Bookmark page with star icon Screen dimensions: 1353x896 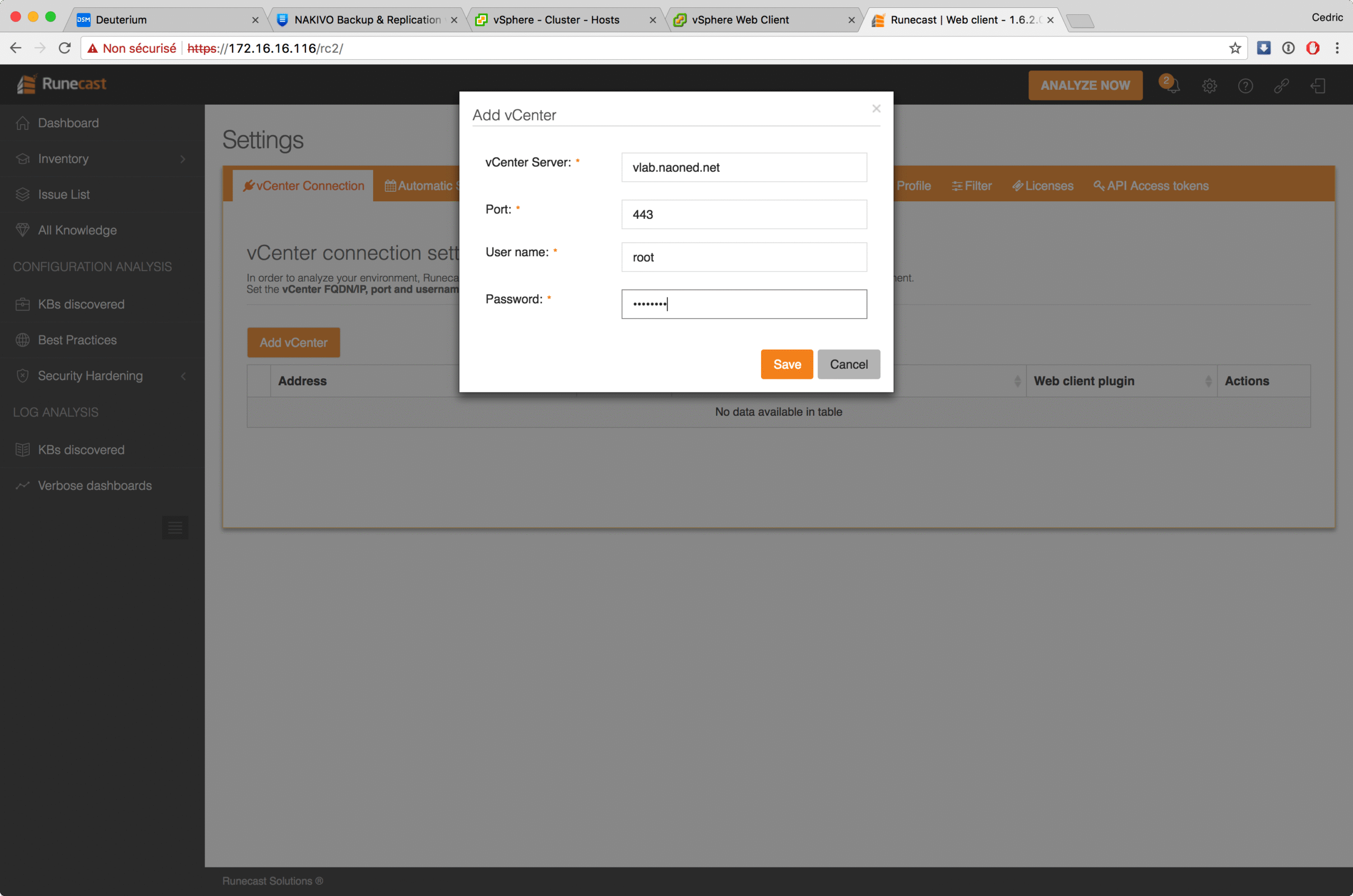pyautogui.click(x=1235, y=48)
